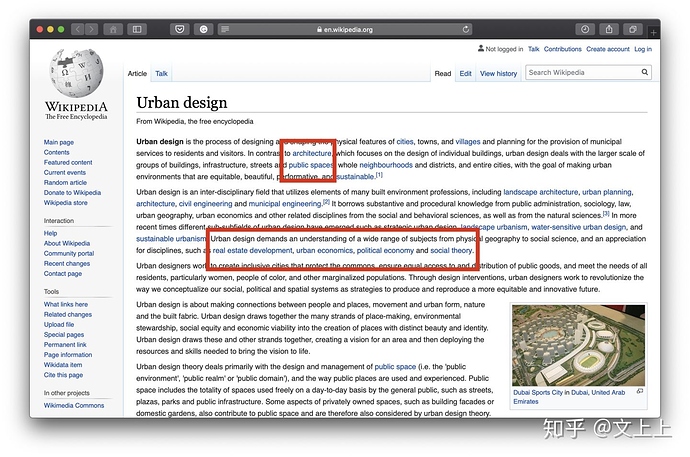The image size is (690, 457).
Task: Follow the urban planning link
Action: click(x=607, y=192)
